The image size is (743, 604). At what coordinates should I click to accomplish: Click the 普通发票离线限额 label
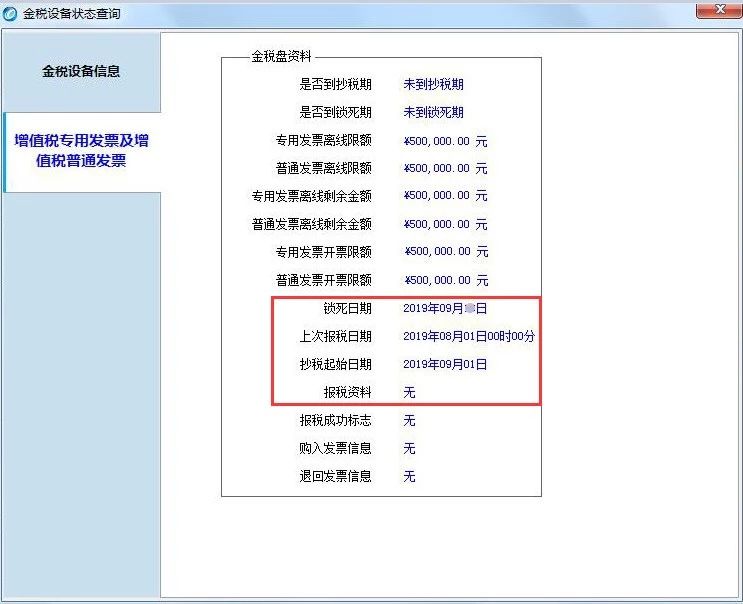[323, 169]
